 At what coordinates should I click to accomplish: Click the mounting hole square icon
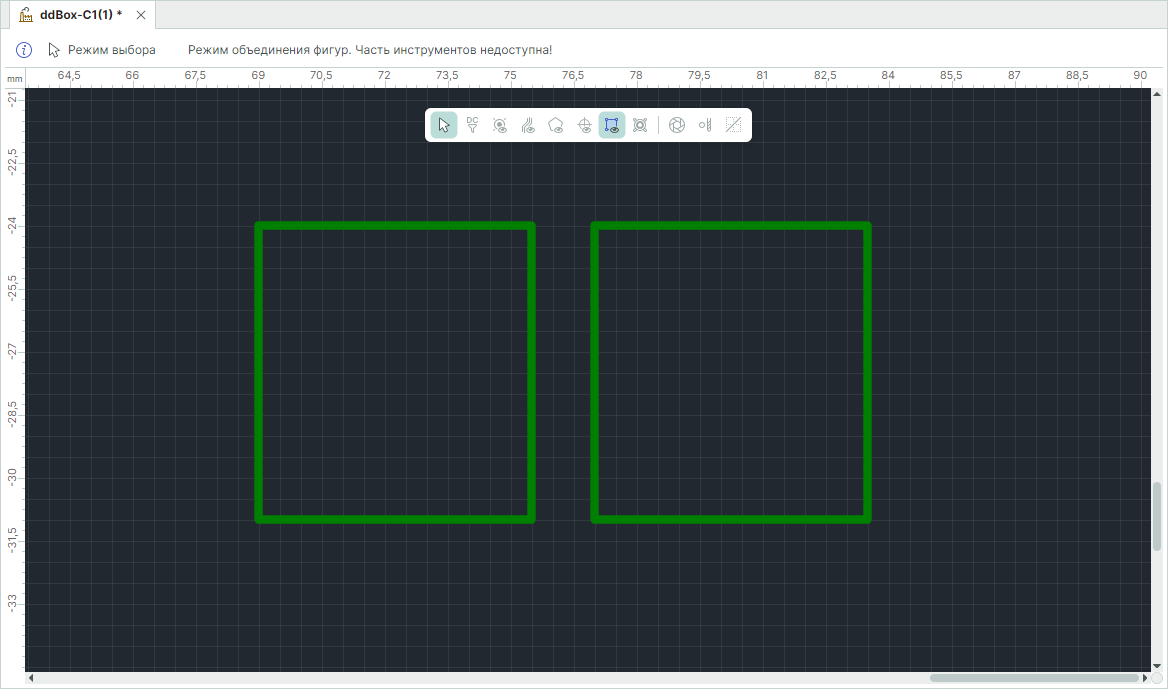tap(640, 125)
